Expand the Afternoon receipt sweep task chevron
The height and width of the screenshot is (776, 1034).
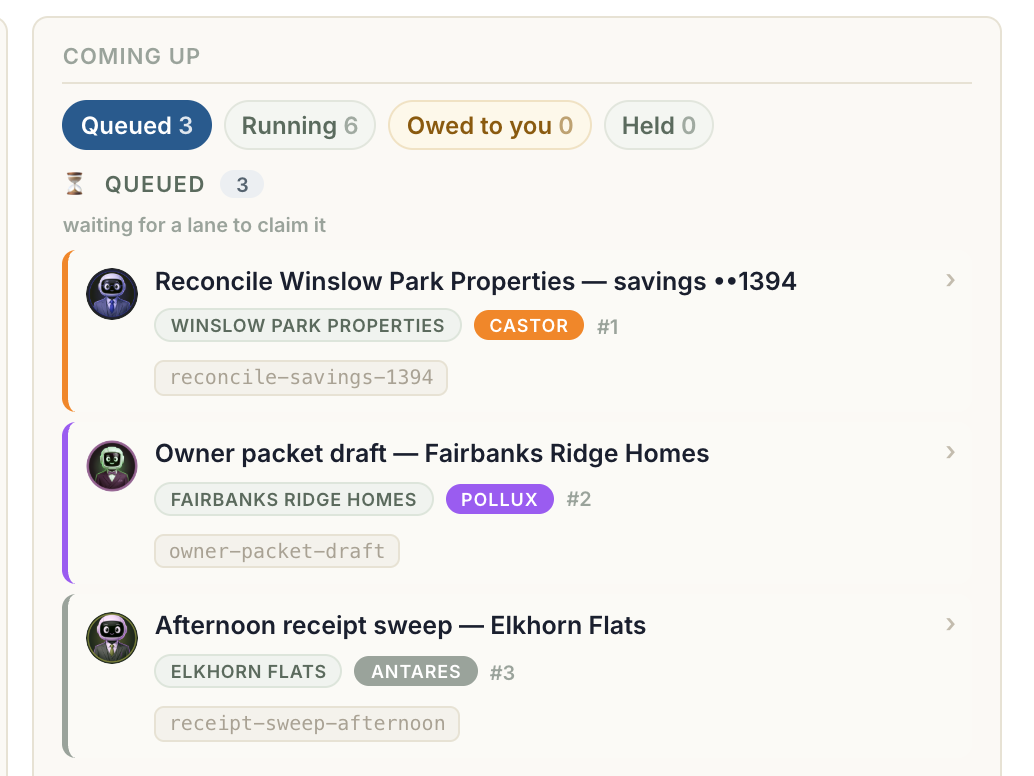coord(950,624)
